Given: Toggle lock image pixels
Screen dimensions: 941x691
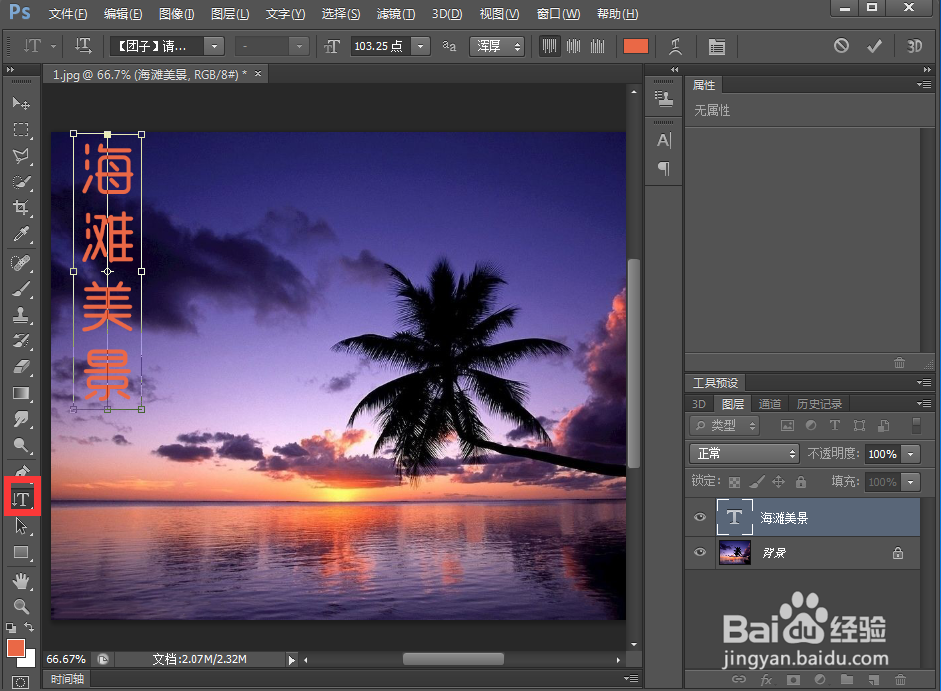Looking at the screenshot, I should click(x=757, y=481).
